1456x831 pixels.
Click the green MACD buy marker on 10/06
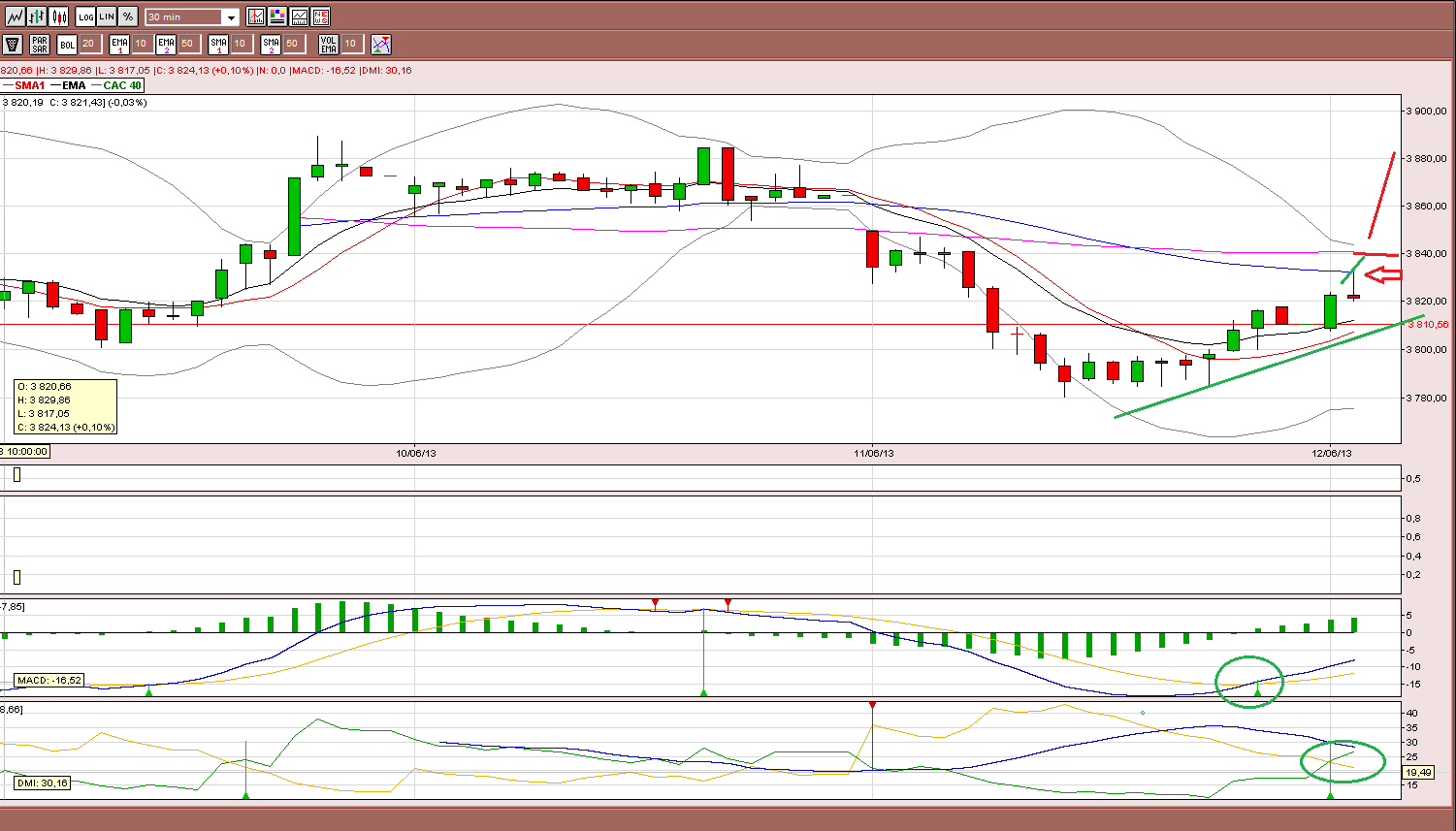click(703, 692)
